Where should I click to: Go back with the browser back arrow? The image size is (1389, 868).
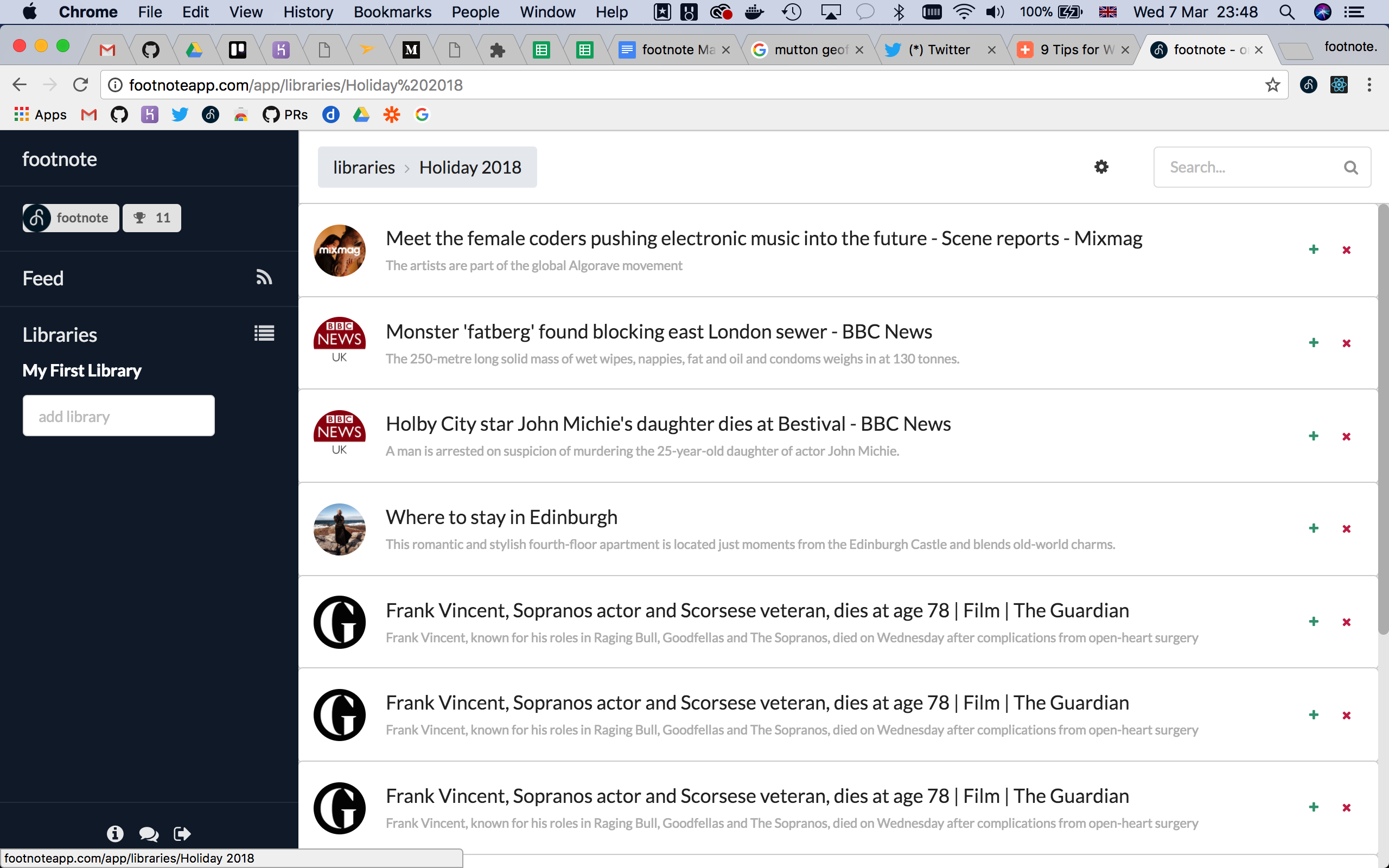(x=20, y=85)
